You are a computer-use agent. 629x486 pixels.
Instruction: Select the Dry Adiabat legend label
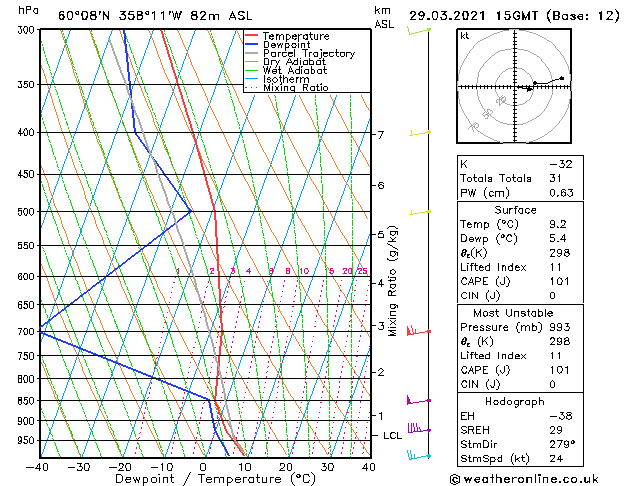(x=294, y=62)
